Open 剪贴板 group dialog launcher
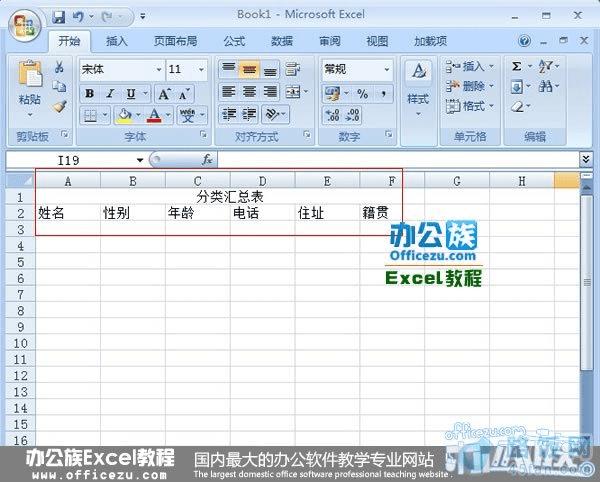The width and height of the screenshot is (600, 482). (65, 134)
